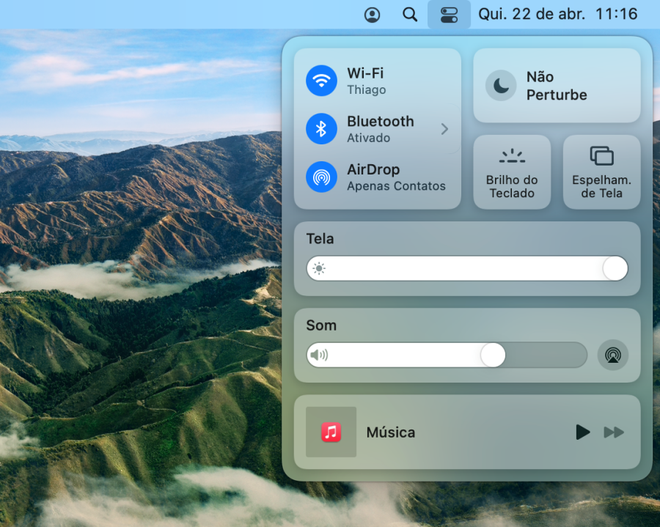The image size is (660, 527).
Task: Click the Bluetooth label text
Action: tap(380, 121)
